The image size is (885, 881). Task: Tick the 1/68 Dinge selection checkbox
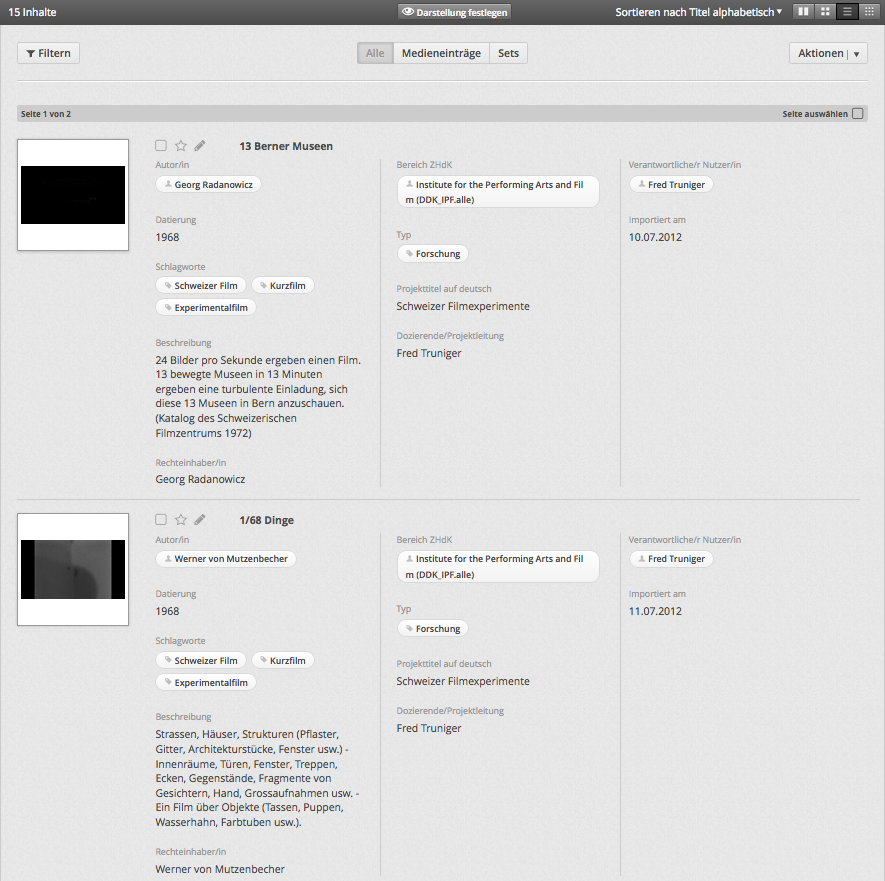(161, 520)
